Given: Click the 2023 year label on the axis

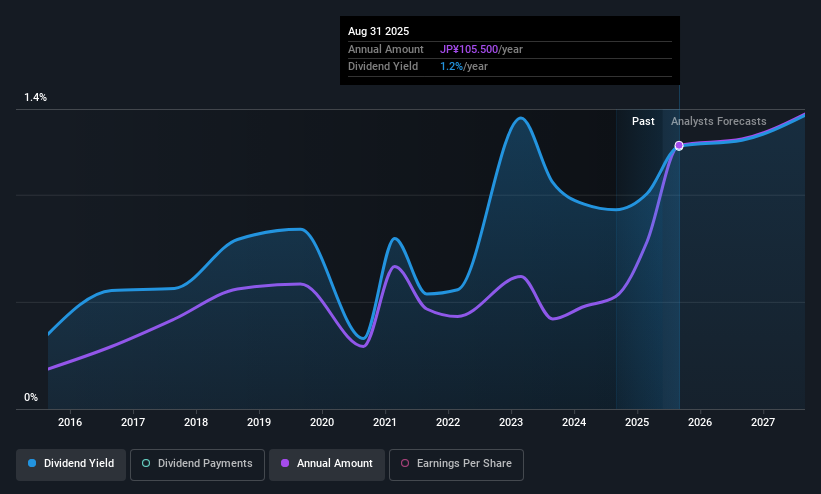Looking at the screenshot, I should point(511,422).
